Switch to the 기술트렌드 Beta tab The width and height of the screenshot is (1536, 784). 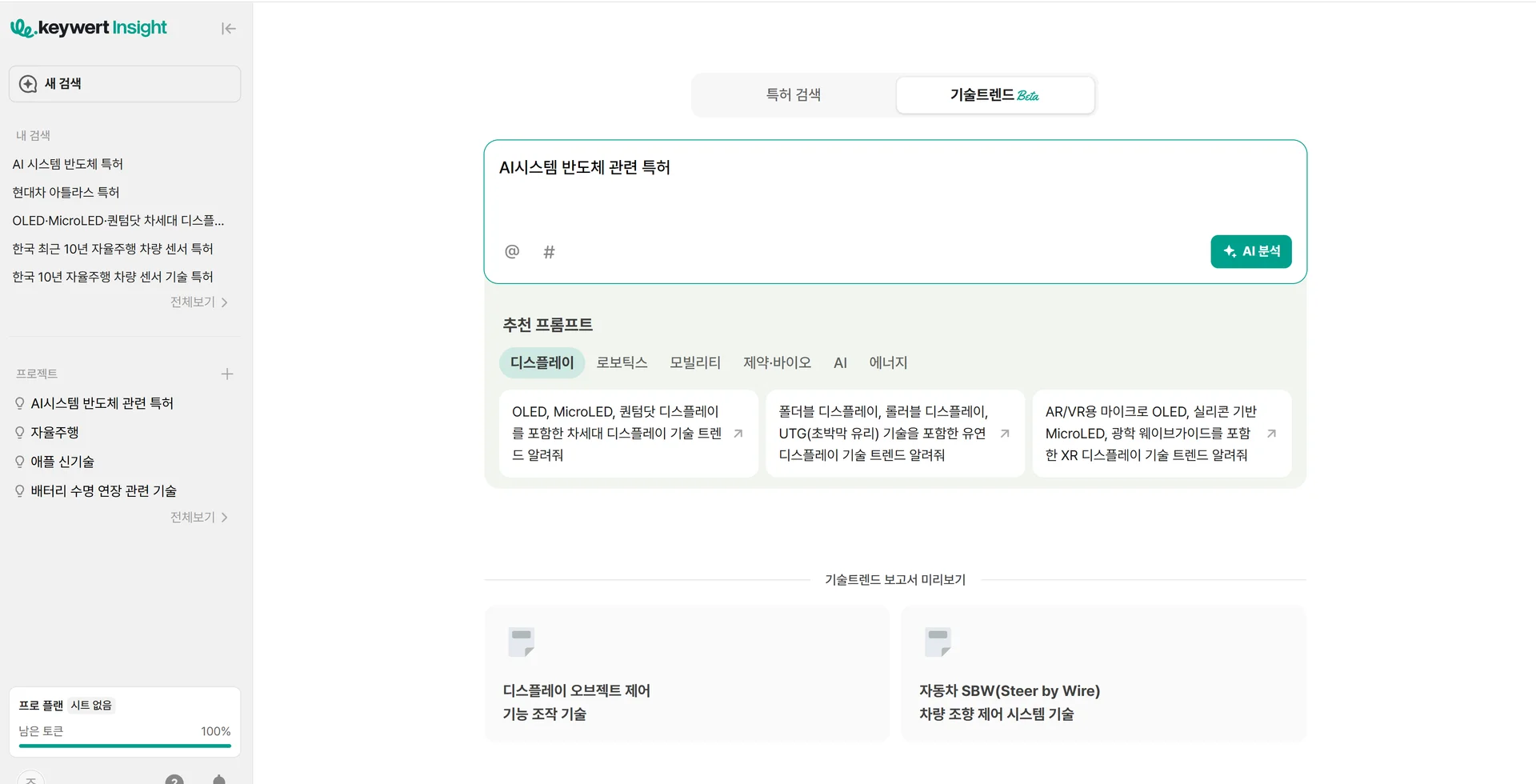[x=995, y=95]
